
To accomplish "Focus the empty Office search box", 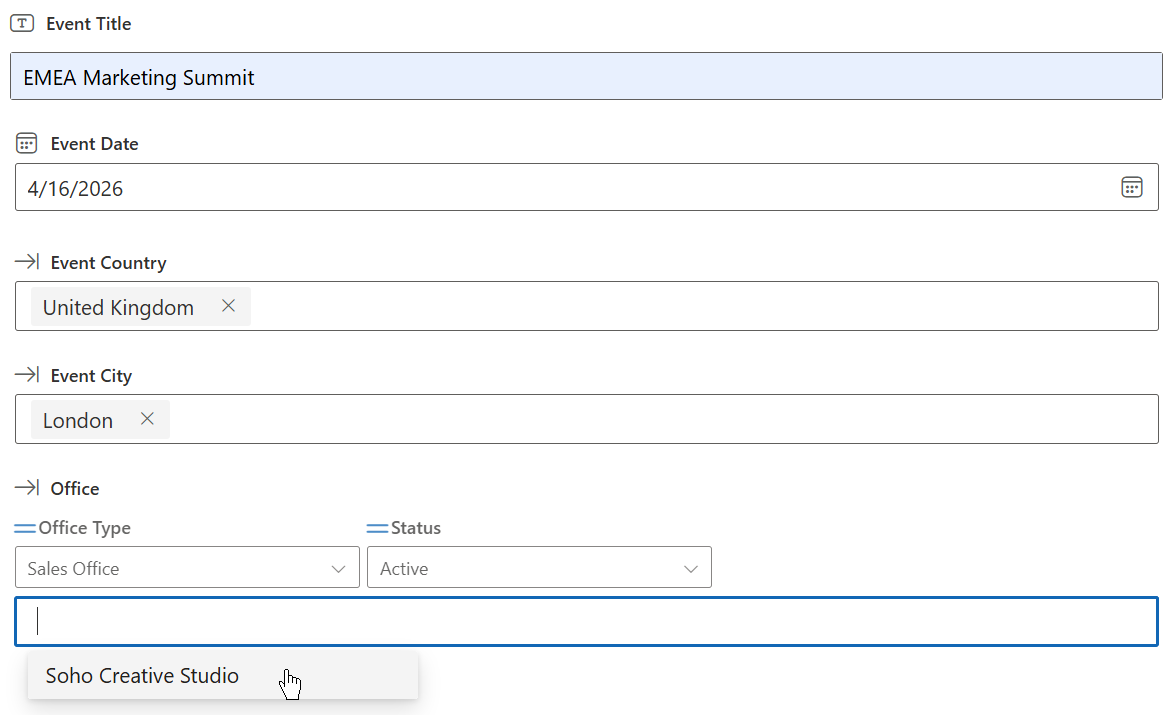I will (586, 621).
